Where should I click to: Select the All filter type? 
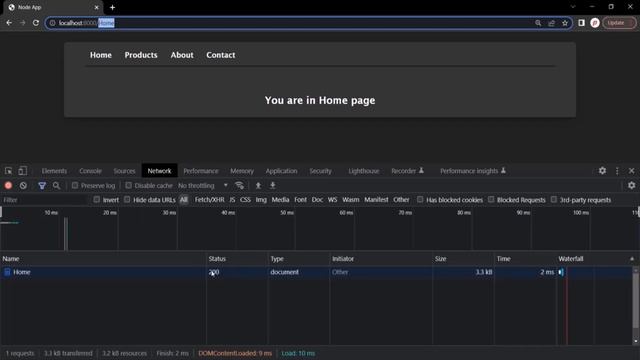[x=184, y=200]
